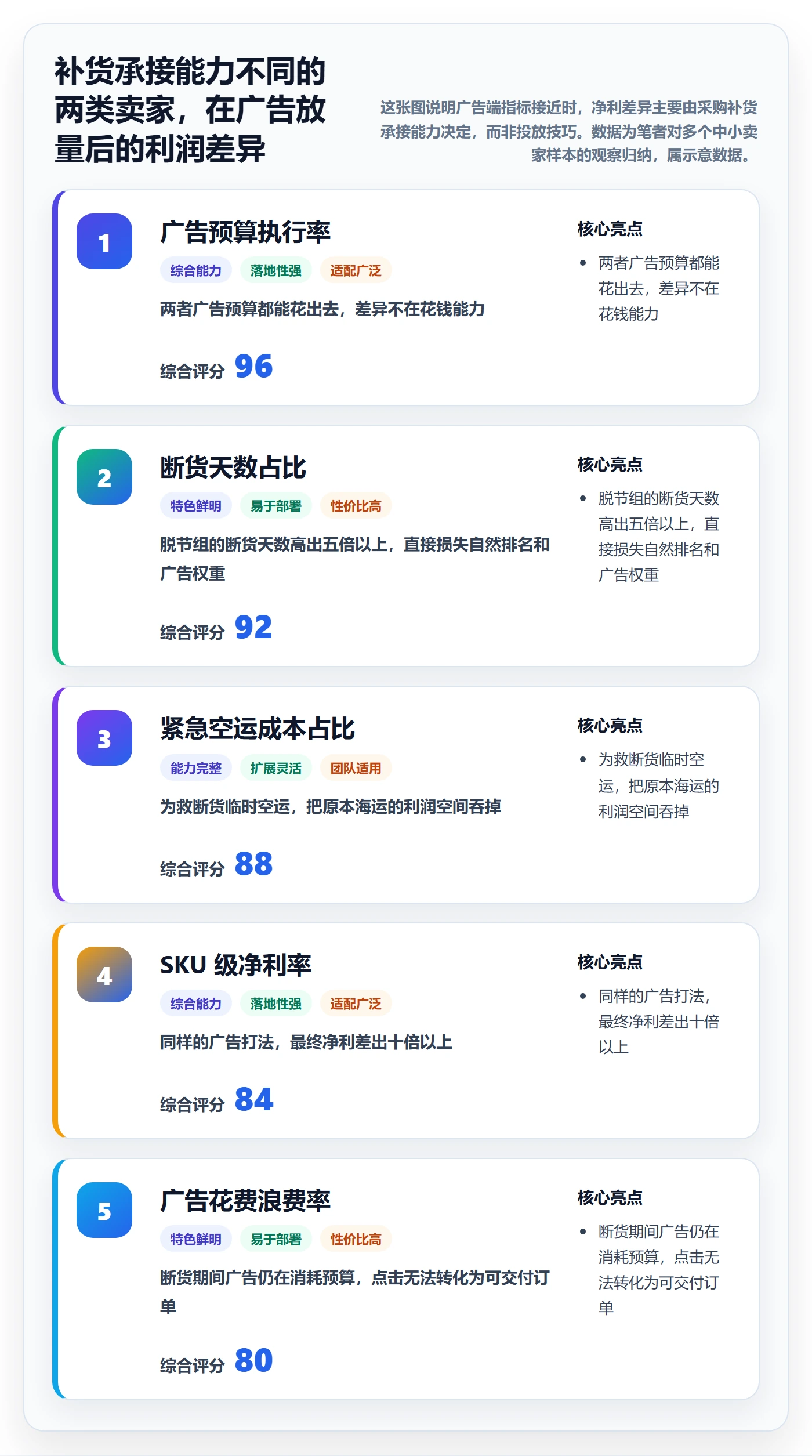Click 核心亮点 heading in 断货天数占比 card

[610, 465]
